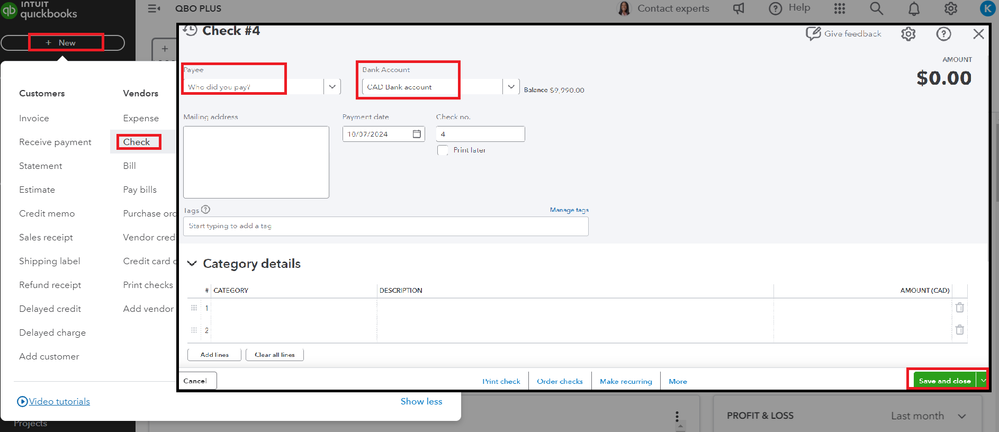
Task: Click Make recurring in footer
Action: click(626, 381)
